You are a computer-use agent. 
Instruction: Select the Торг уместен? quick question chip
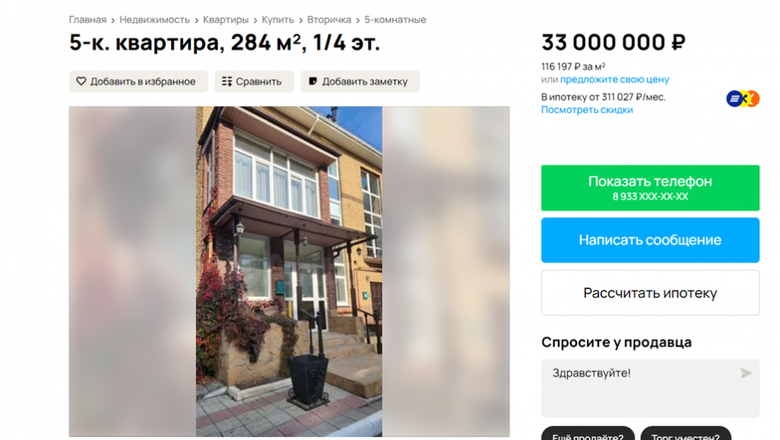[x=685, y=433]
